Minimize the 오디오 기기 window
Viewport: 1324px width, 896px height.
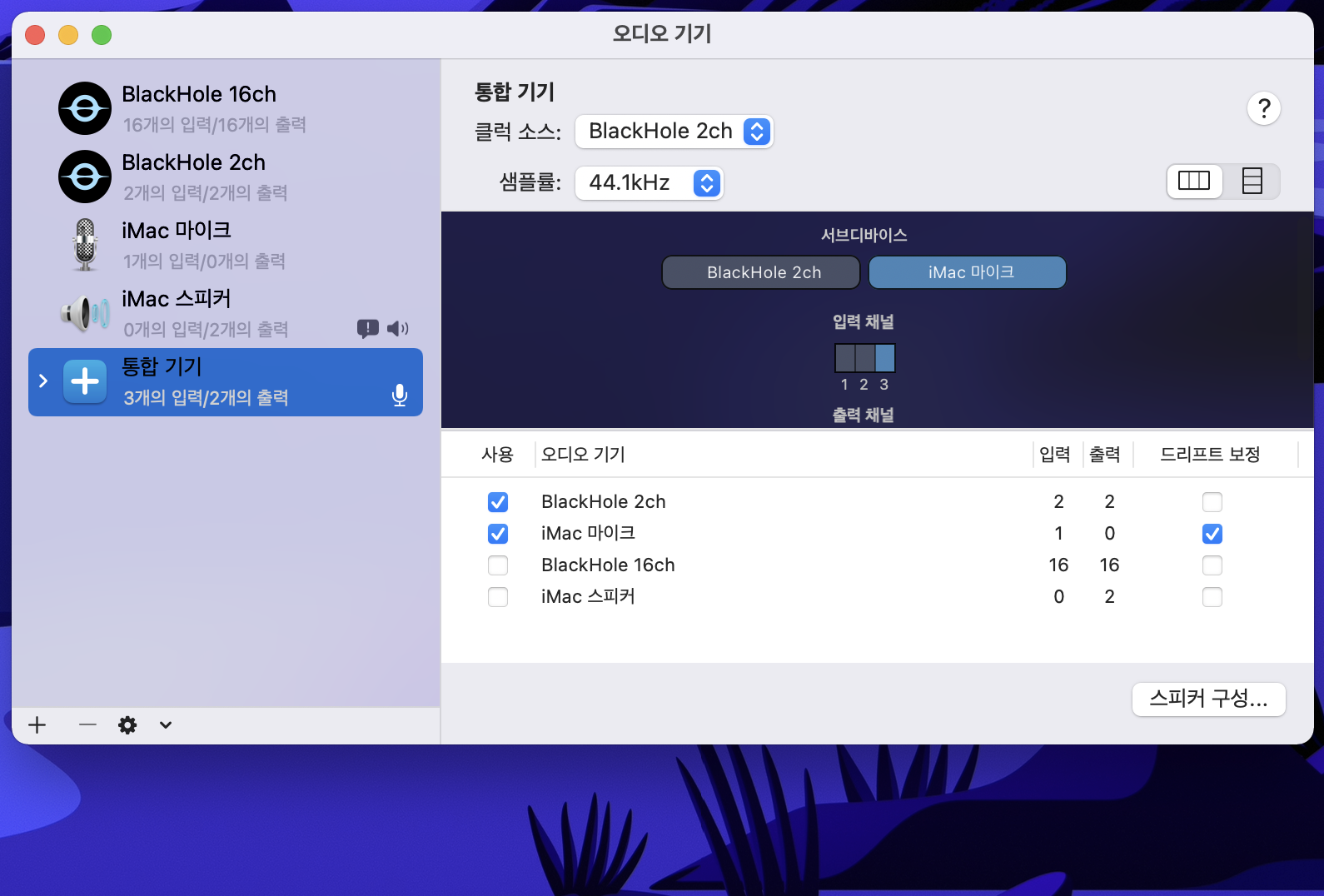[x=68, y=35]
